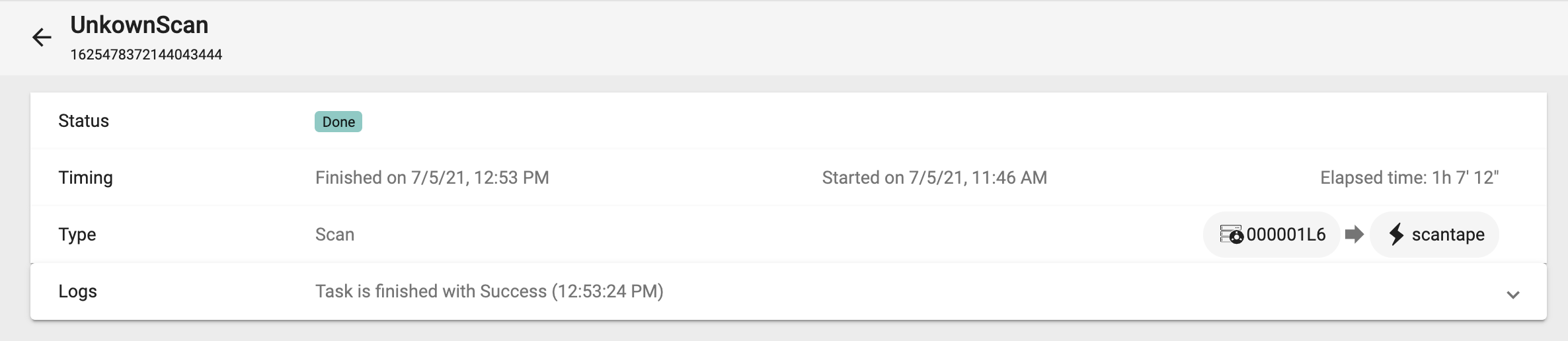Click the Elapsed time 1h 7' 12" text
1568x341 pixels.
click(x=1409, y=178)
